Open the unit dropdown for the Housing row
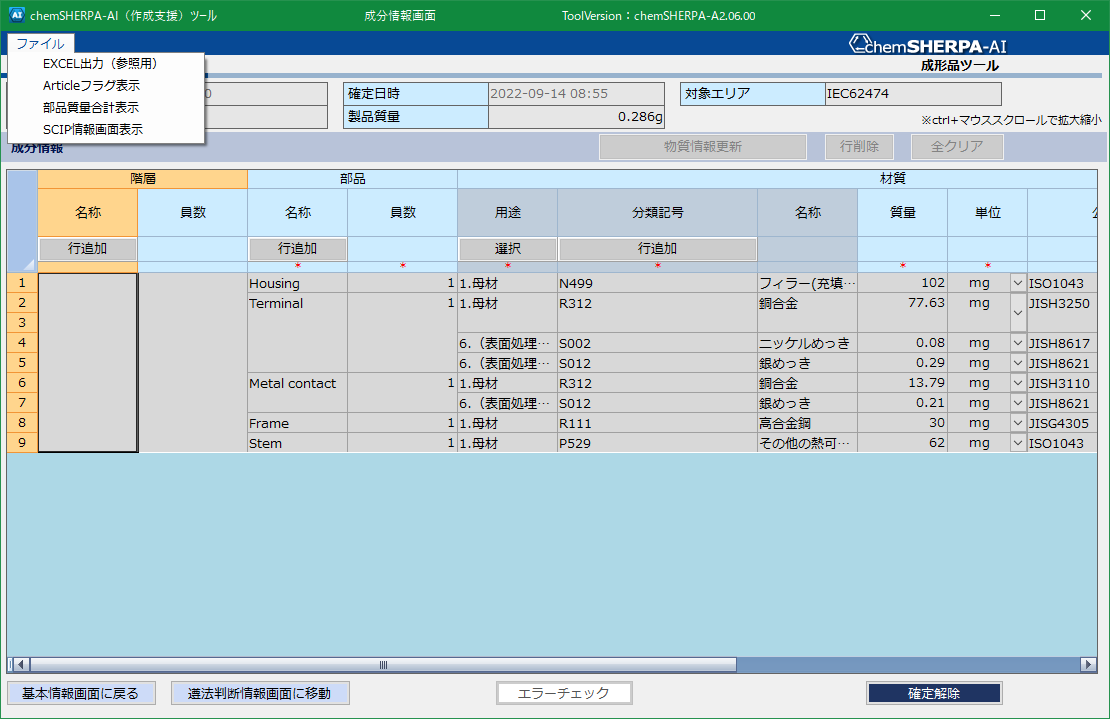1110x719 pixels. pyautogui.click(x=1018, y=283)
